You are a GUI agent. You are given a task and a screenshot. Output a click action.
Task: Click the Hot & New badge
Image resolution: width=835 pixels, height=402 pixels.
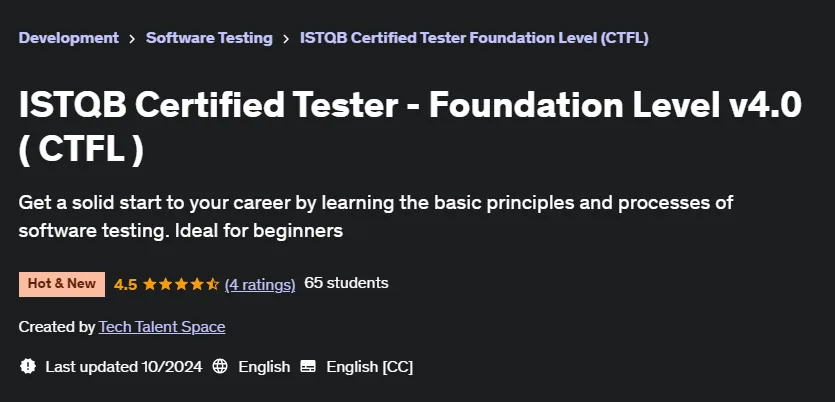click(62, 284)
